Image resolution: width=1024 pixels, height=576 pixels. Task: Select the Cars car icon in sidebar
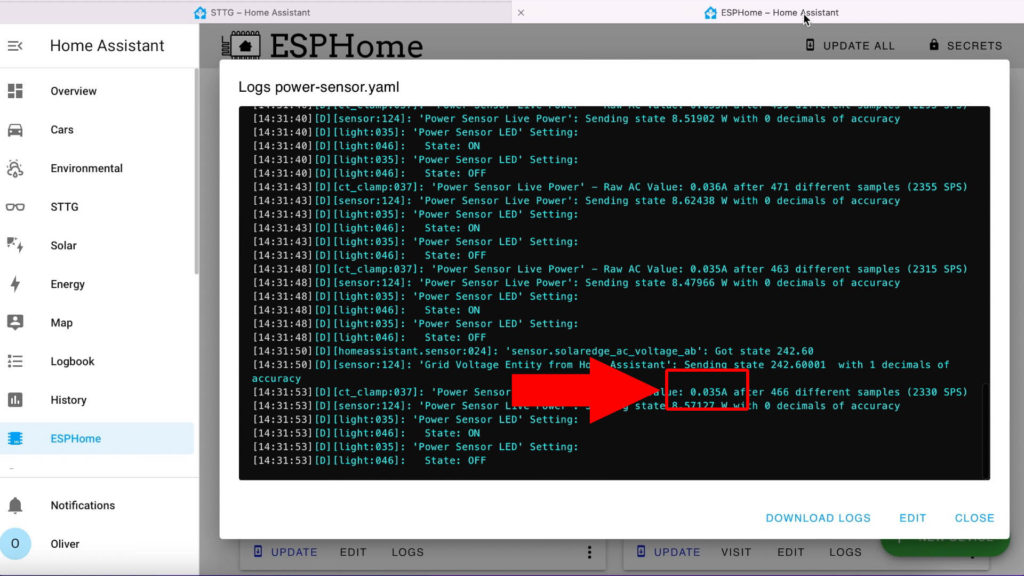[x=15, y=130]
